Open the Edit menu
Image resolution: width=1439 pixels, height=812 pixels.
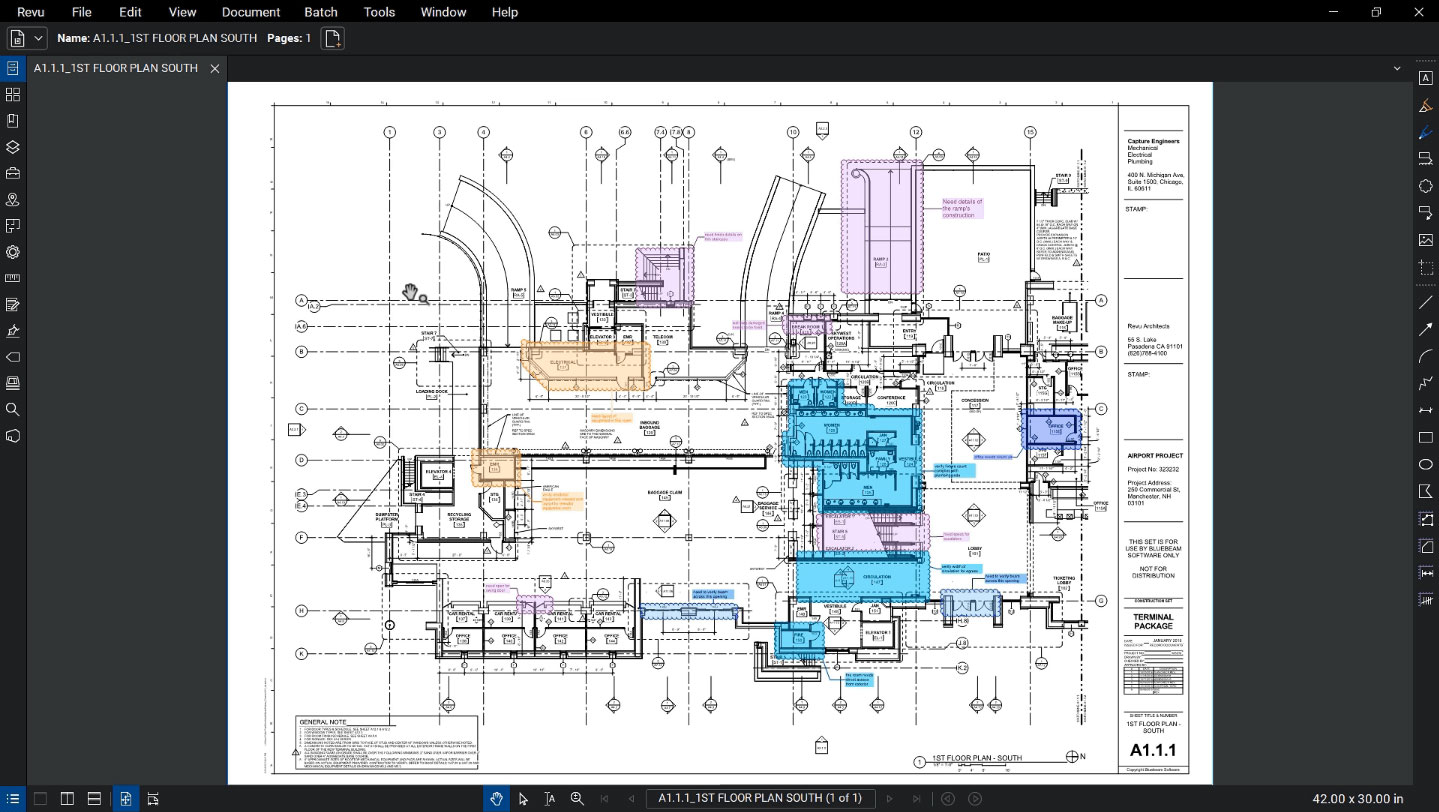[x=130, y=12]
